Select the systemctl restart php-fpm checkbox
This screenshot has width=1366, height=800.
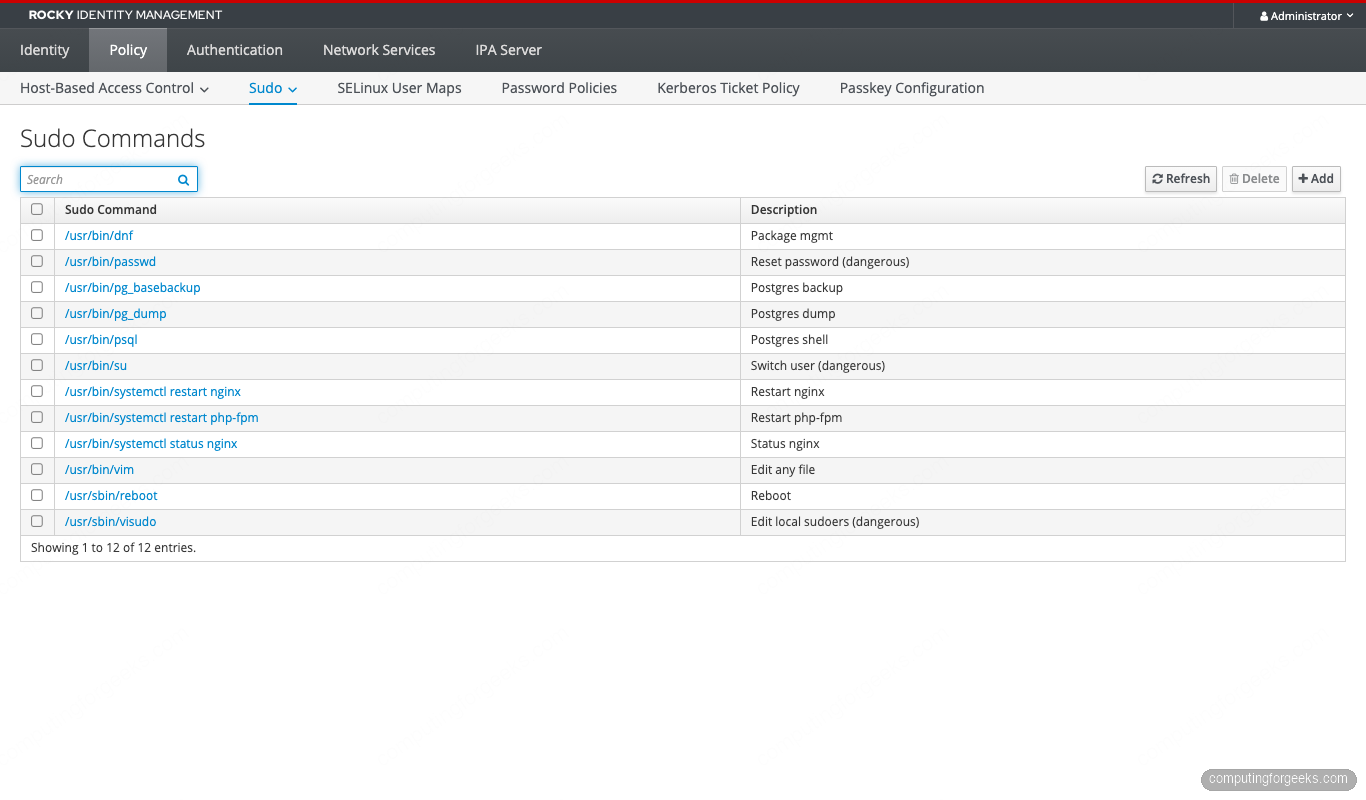point(37,417)
